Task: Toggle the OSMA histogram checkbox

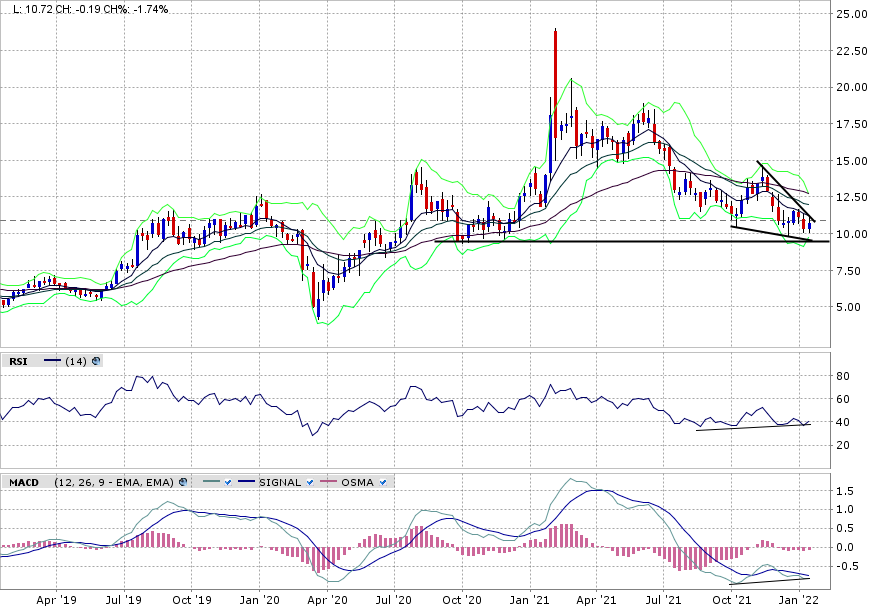Action: (384, 482)
